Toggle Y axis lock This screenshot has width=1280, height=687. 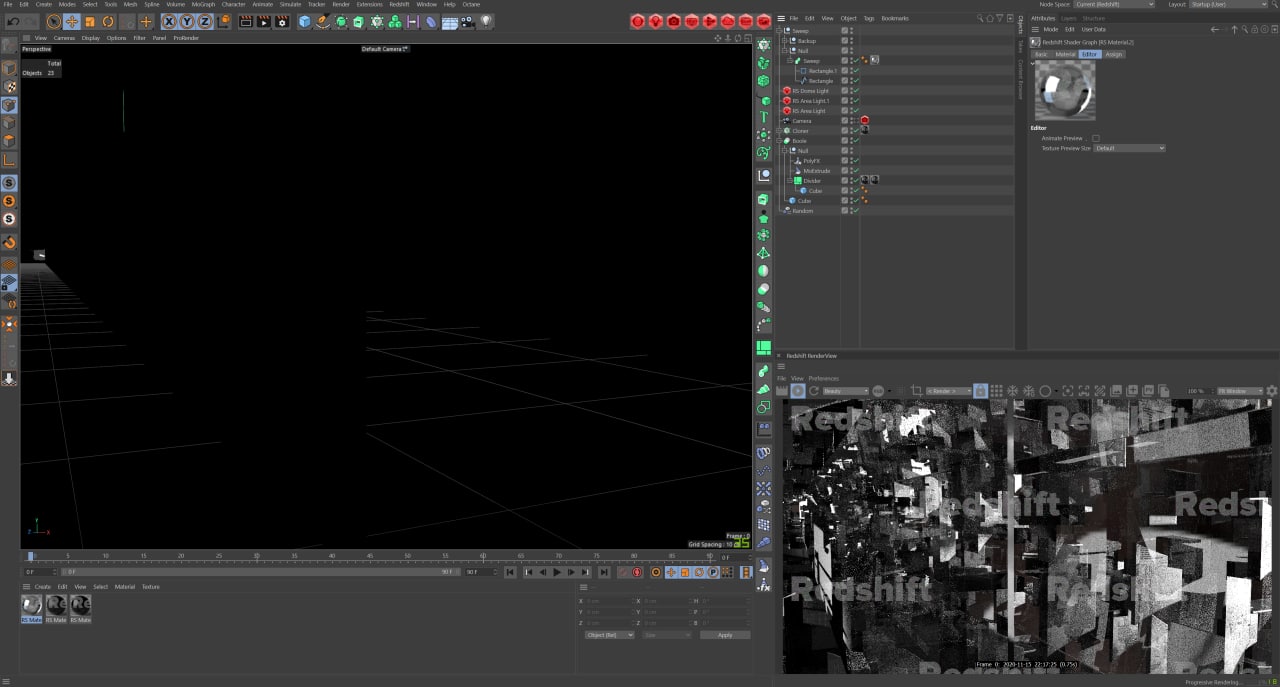click(187, 21)
